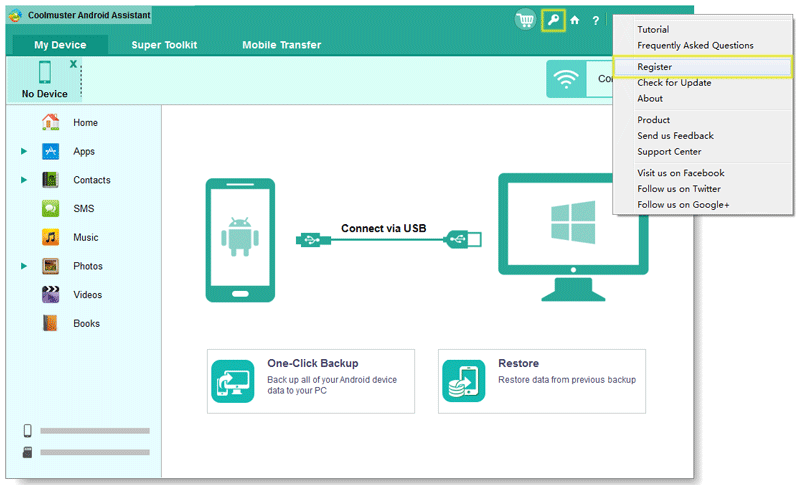Close the No Device tab
This screenshot has height=485, width=800.
pyautogui.click(x=73, y=64)
